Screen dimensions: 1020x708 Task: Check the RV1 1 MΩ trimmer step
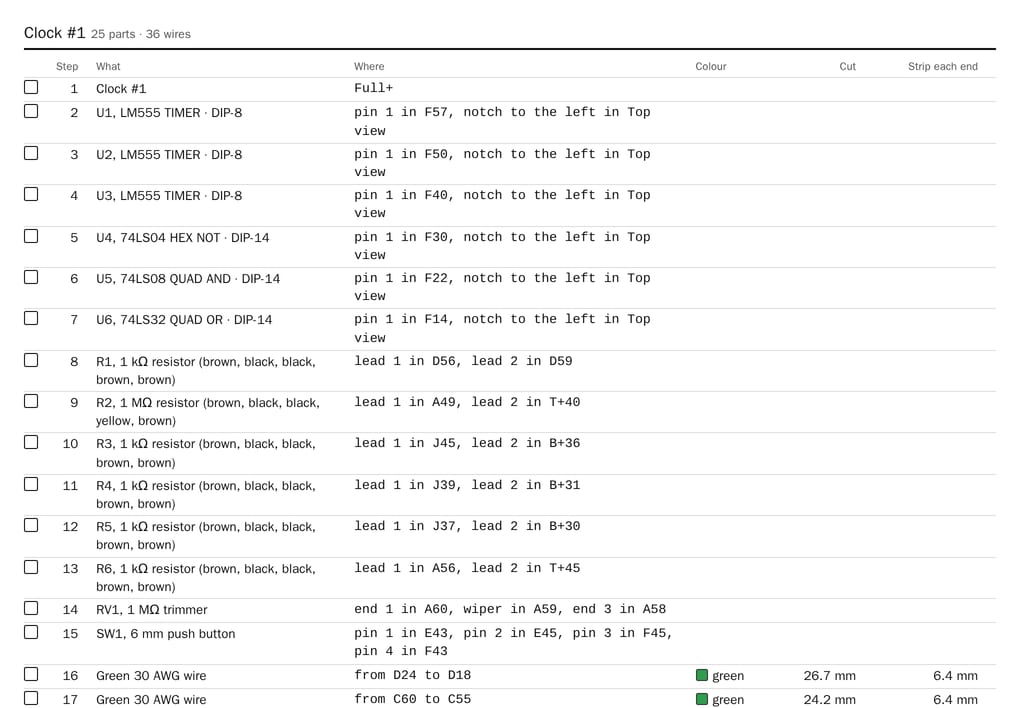31,608
